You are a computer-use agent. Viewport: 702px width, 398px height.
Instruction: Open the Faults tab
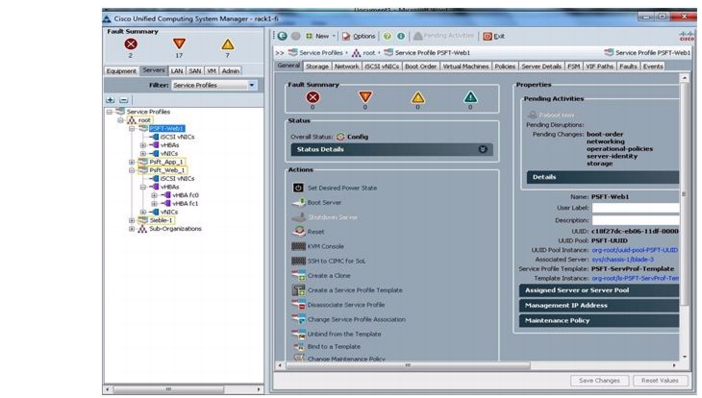(628, 66)
